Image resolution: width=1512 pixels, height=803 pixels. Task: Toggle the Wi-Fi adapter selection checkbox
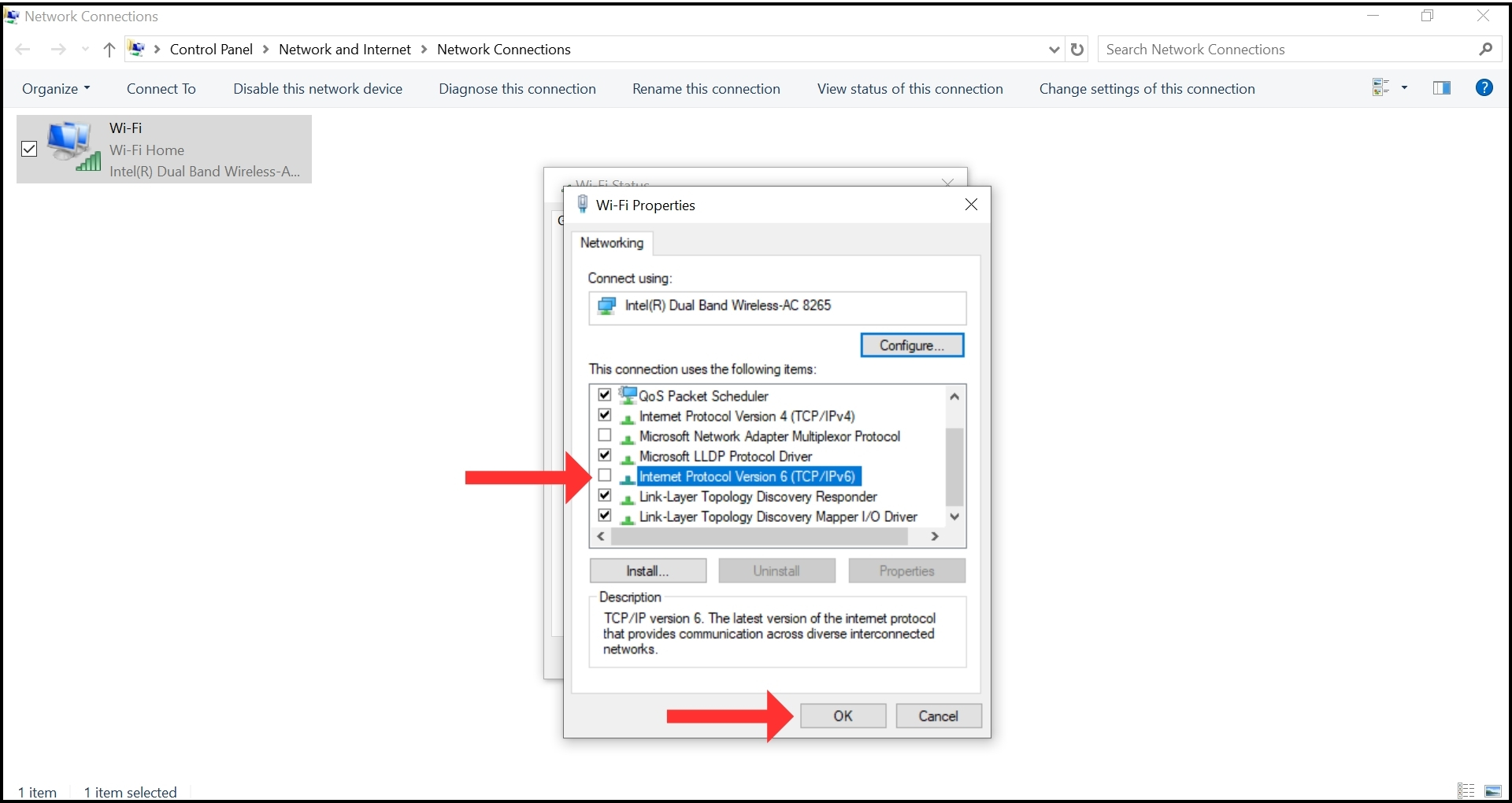coord(29,149)
